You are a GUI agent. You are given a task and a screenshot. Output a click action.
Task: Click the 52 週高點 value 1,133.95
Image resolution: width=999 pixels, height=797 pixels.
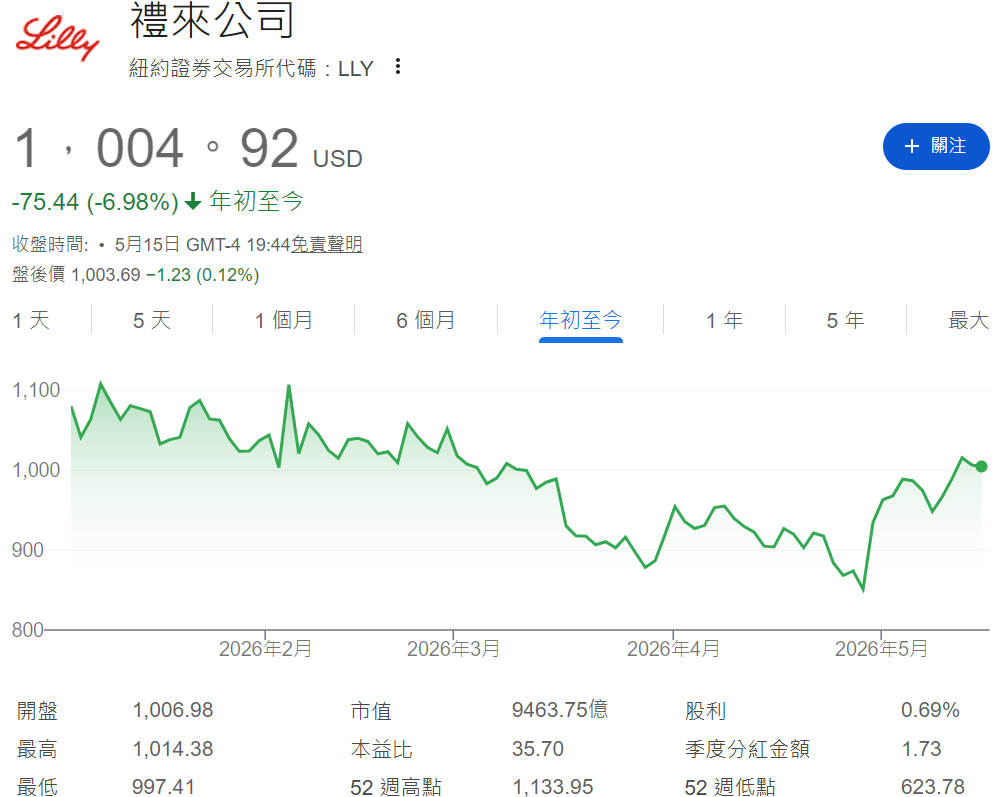click(553, 787)
